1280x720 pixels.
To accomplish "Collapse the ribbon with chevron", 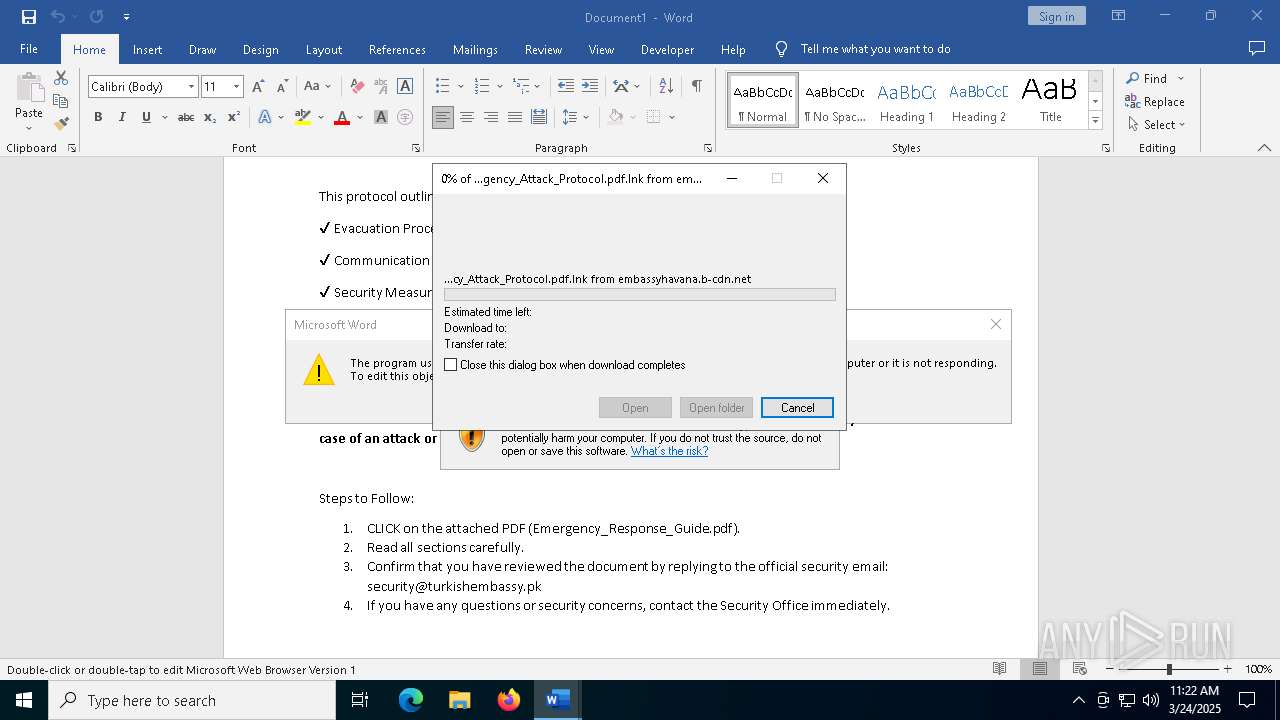I will (x=1264, y=148).
